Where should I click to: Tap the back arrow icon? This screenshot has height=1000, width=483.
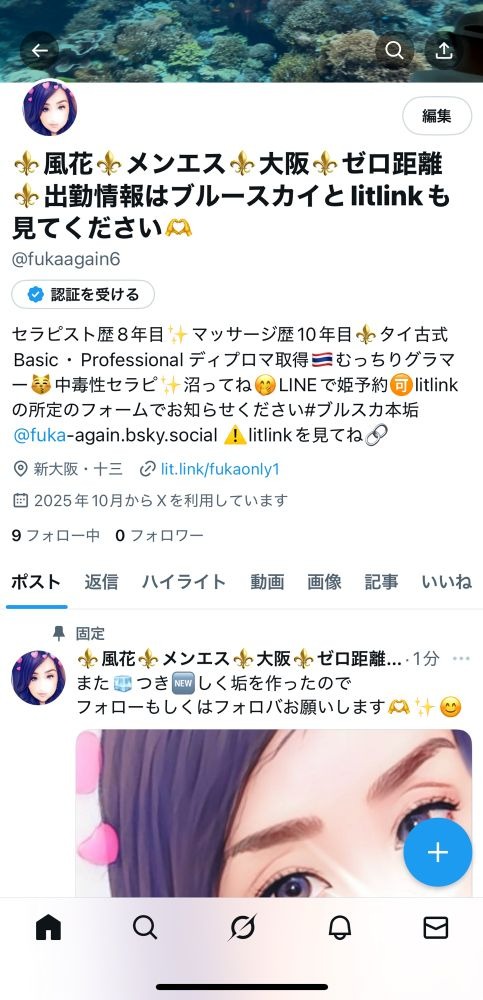[x=40, y=50]
